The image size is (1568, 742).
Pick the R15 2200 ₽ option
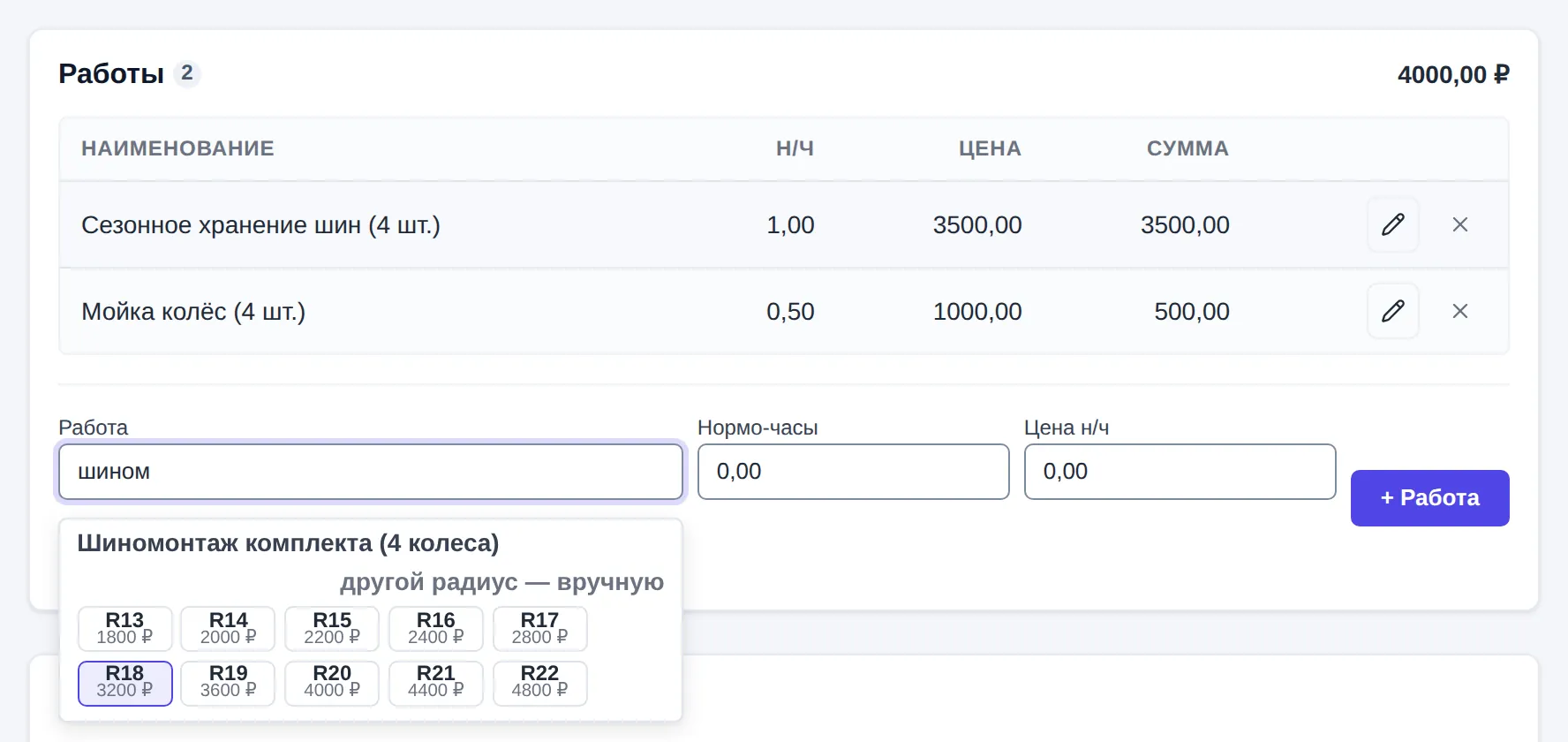332,629
